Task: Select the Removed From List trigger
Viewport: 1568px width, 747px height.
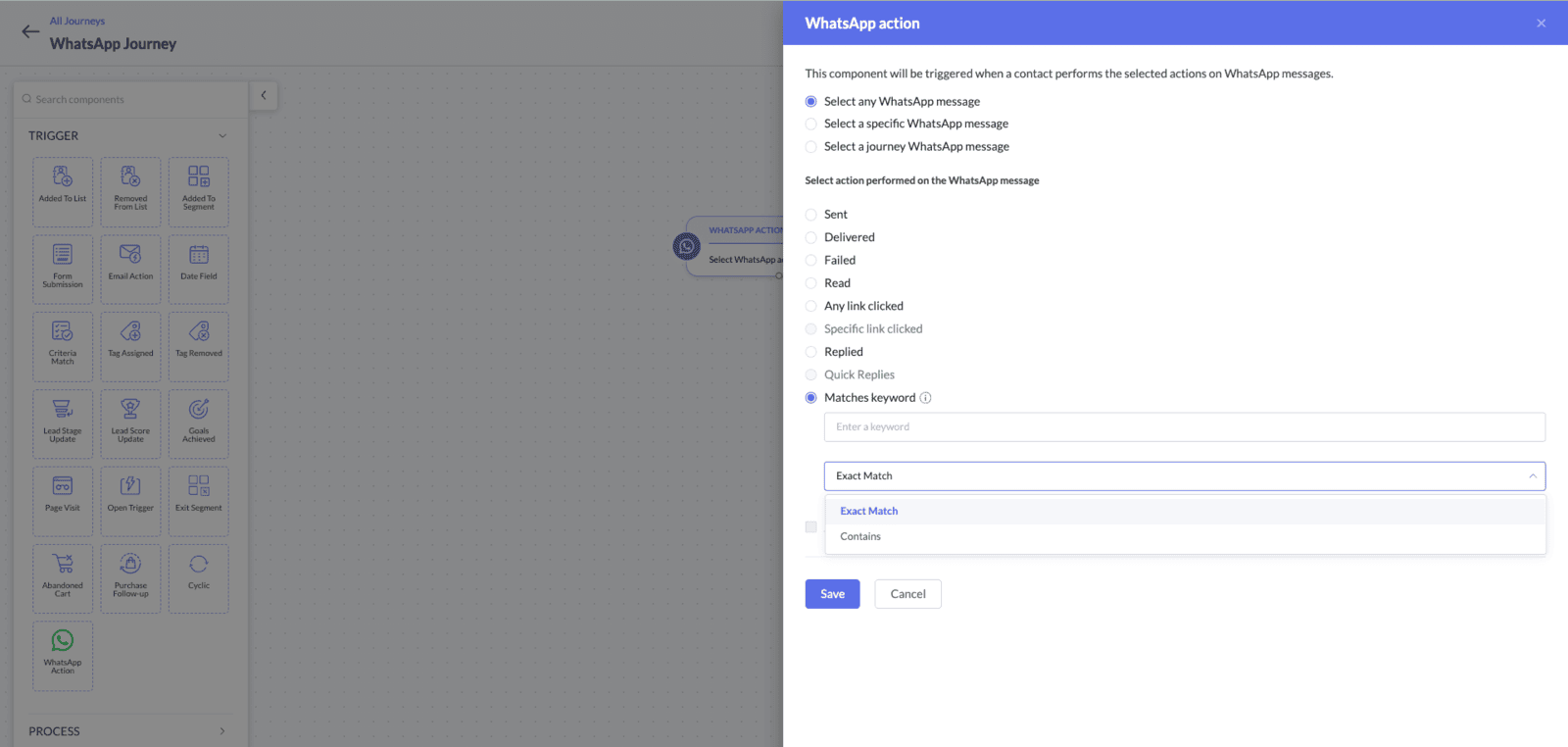Action: 130,192
